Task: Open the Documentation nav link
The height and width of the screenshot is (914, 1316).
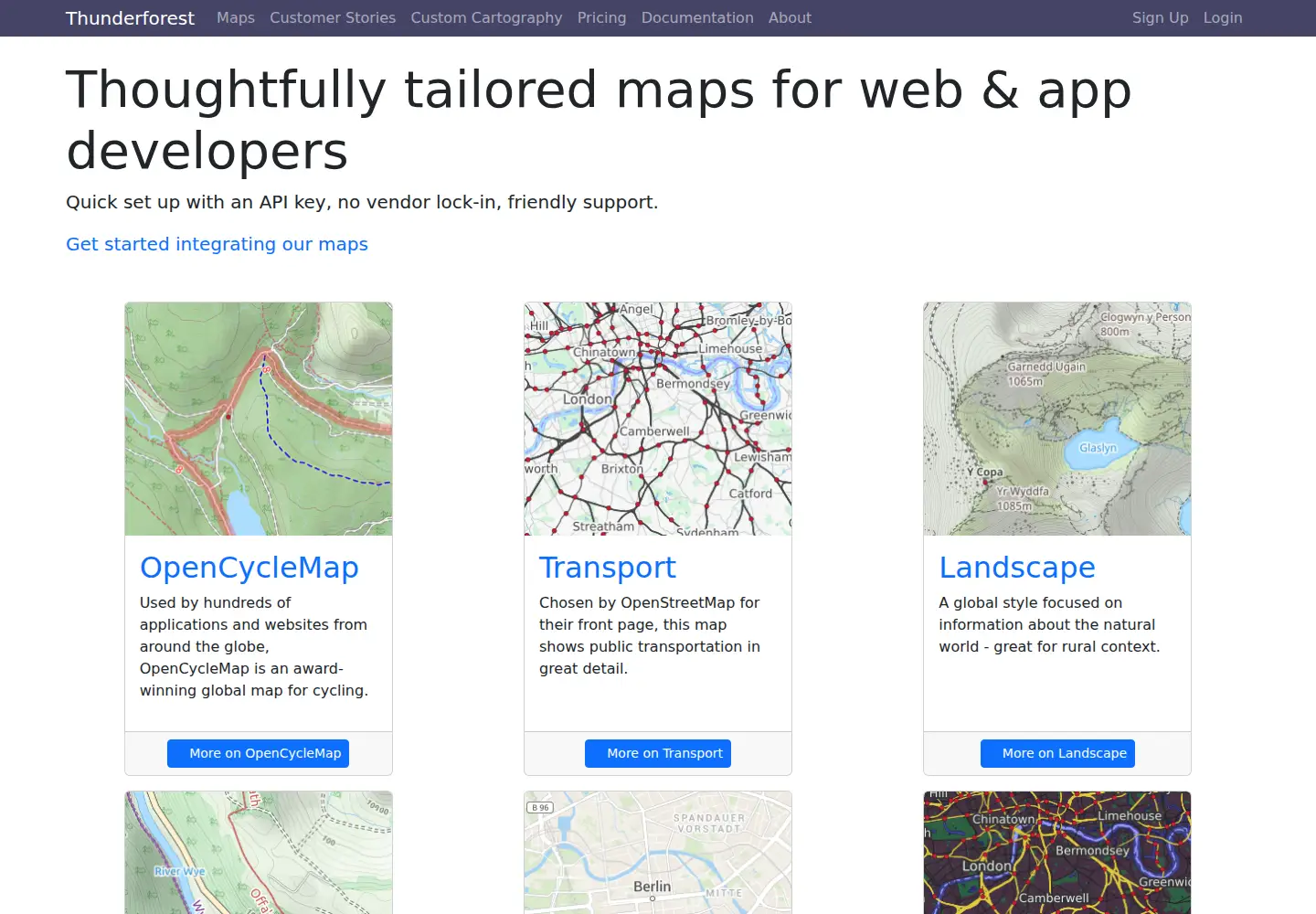Action: 697,17
